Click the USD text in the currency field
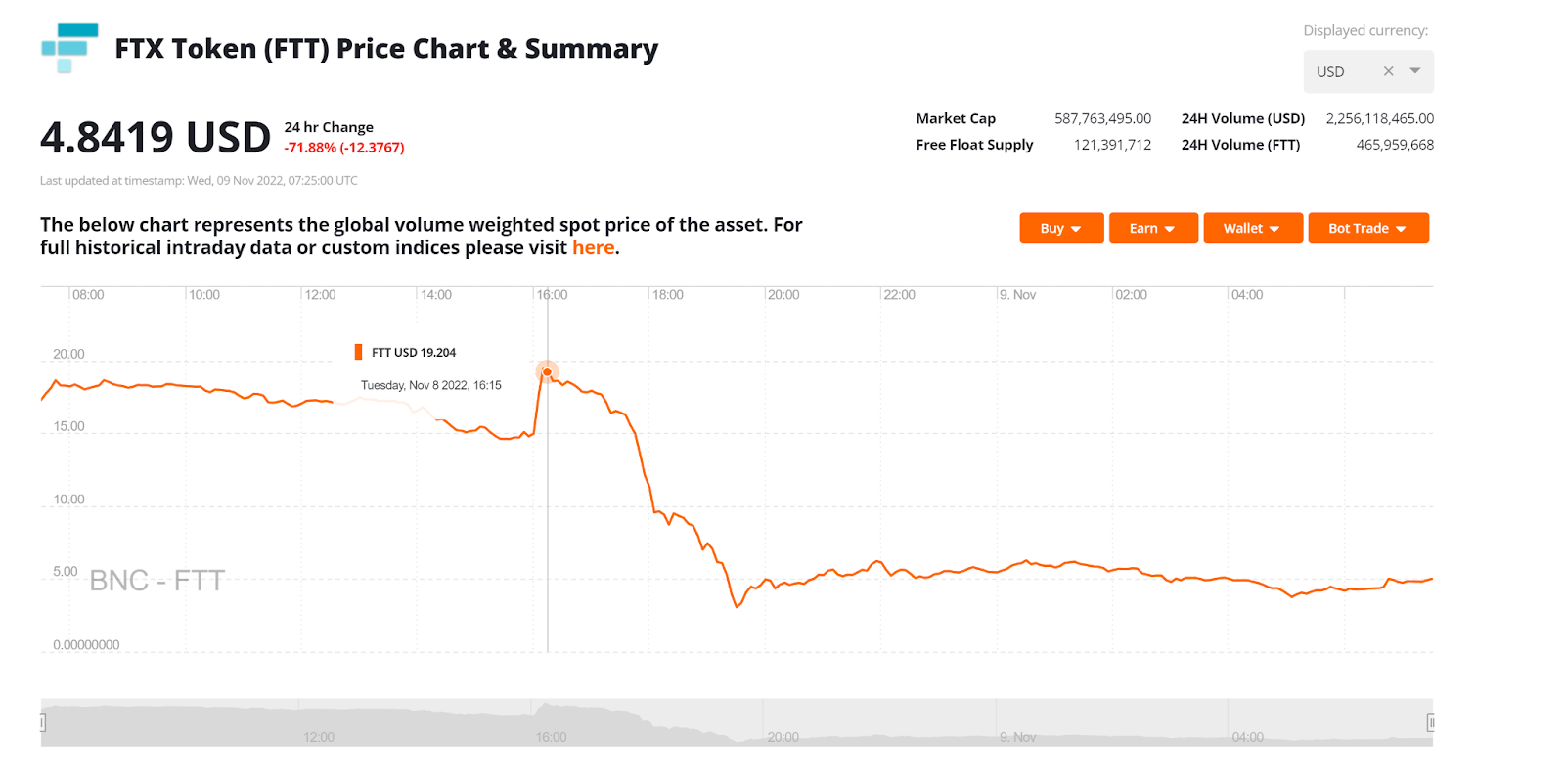Screen dimensions: 1565x784 (1330, 72)
